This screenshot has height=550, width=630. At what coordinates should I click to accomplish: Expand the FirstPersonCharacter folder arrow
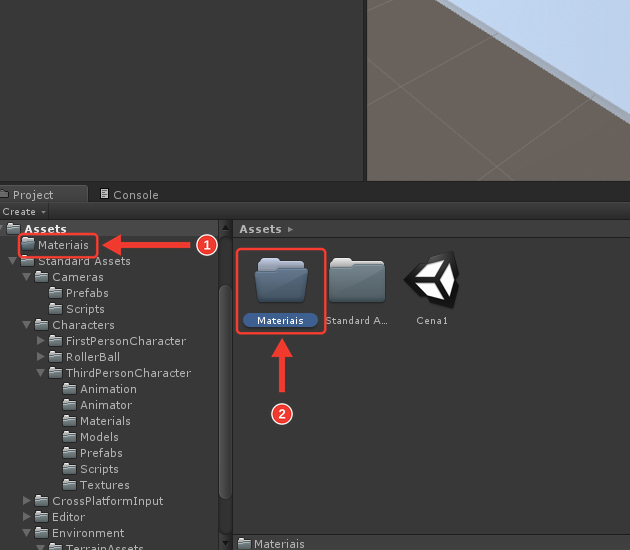[40, 341]
